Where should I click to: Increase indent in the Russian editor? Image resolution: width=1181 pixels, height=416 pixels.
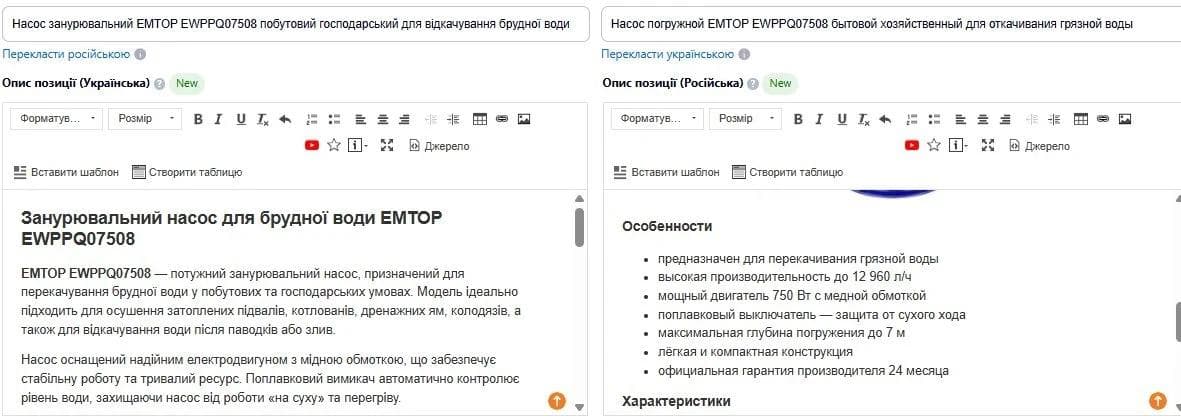[1053, 119]
